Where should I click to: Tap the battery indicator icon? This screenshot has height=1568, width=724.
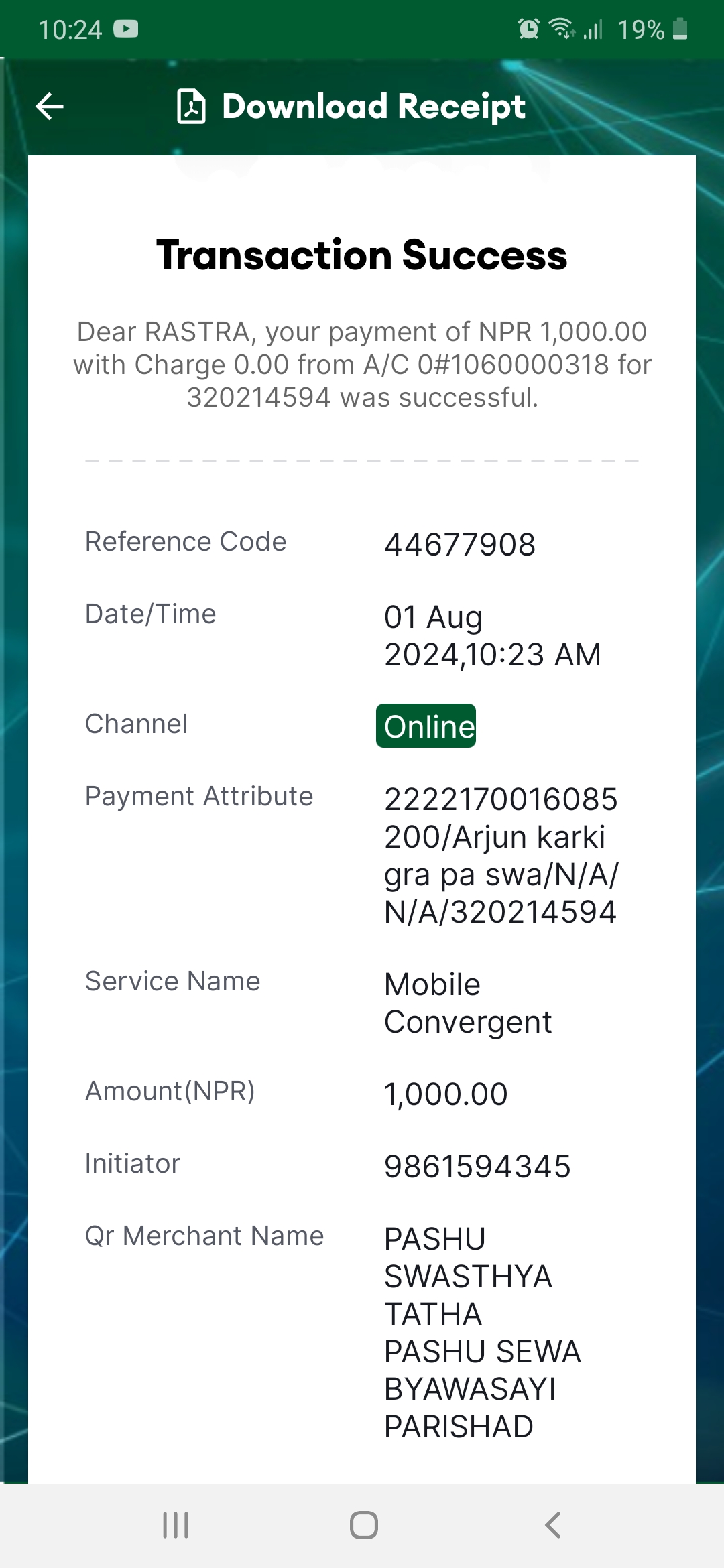pyautogui.click(x=680, y=29)
